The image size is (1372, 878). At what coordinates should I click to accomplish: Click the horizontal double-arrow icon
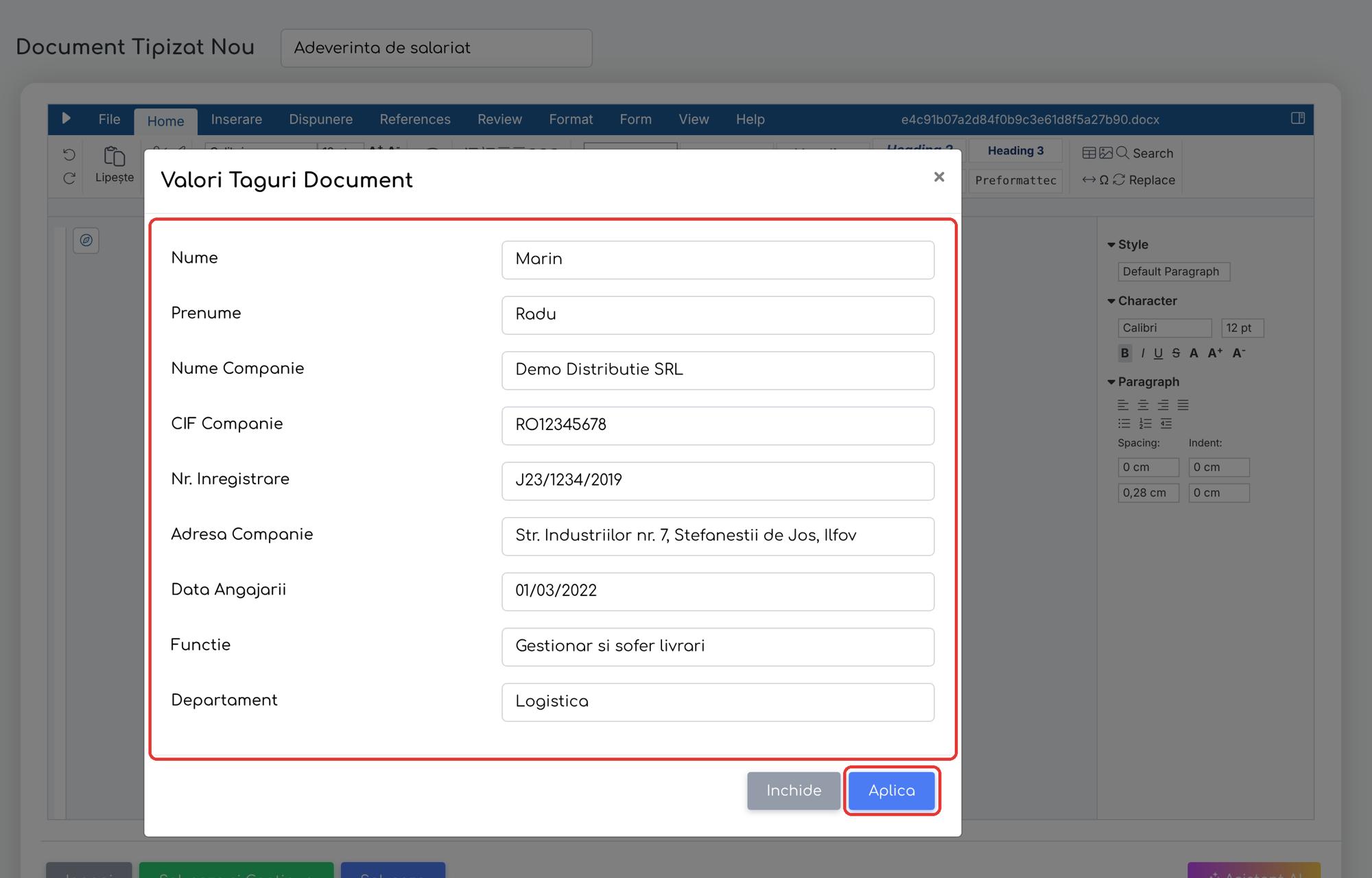pyautogui.click(x=1089, y=180)
